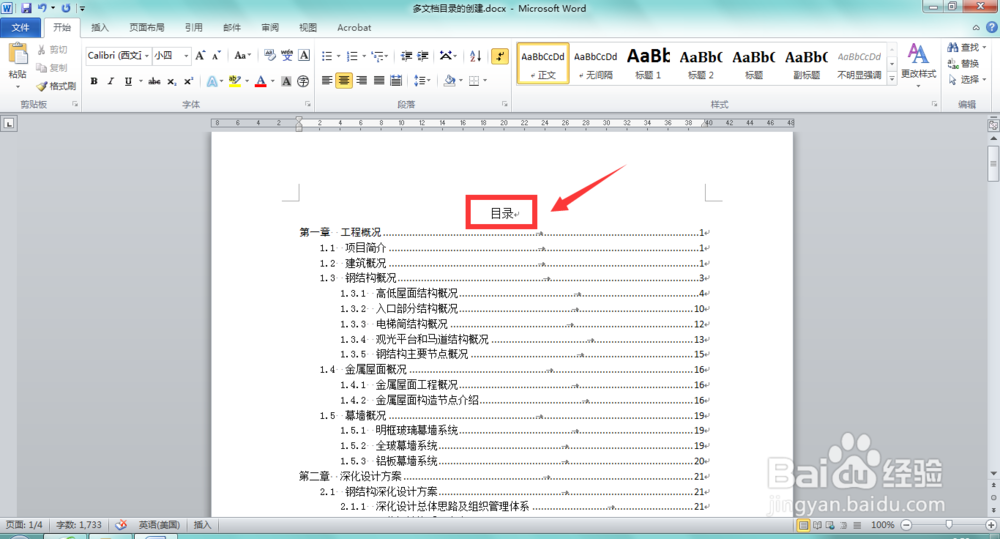This screenshot has width=1000, height=539.
Task: Toggle Center alignment button
Action: 344,80
